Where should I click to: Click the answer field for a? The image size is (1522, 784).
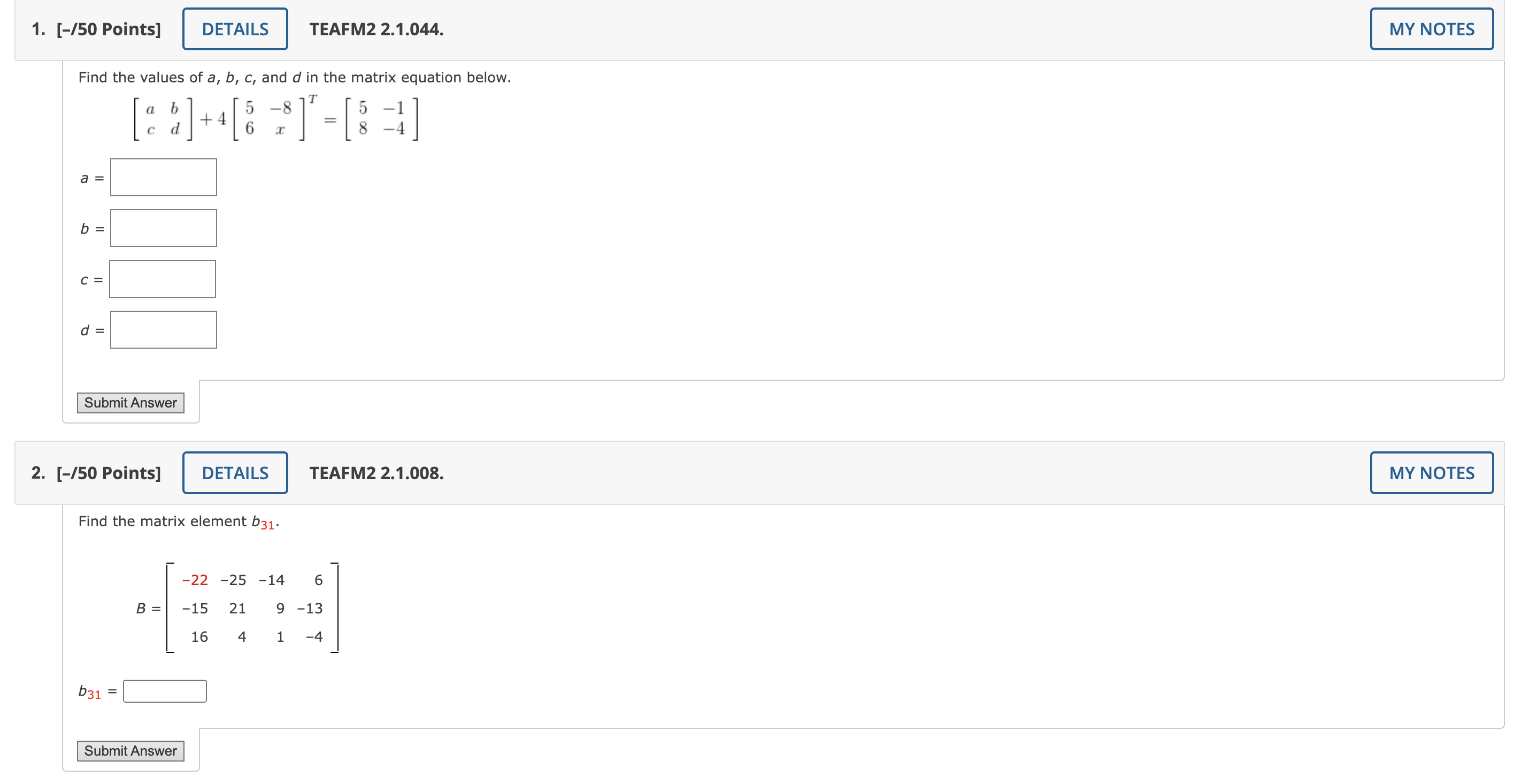[163, 176]
